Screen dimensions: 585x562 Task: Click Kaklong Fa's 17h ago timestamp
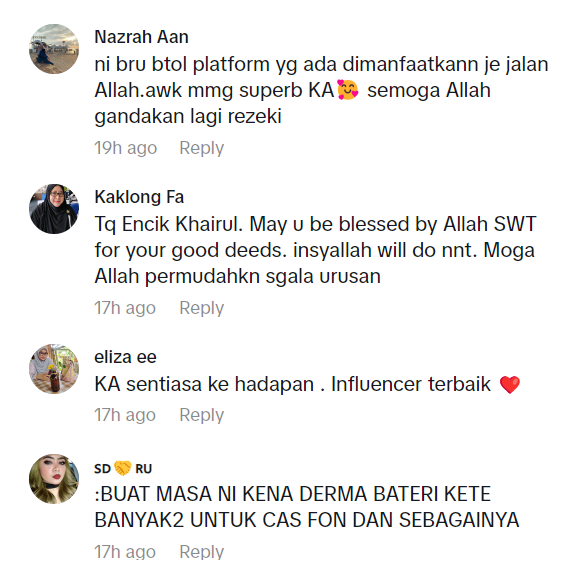tap(125, 308)
